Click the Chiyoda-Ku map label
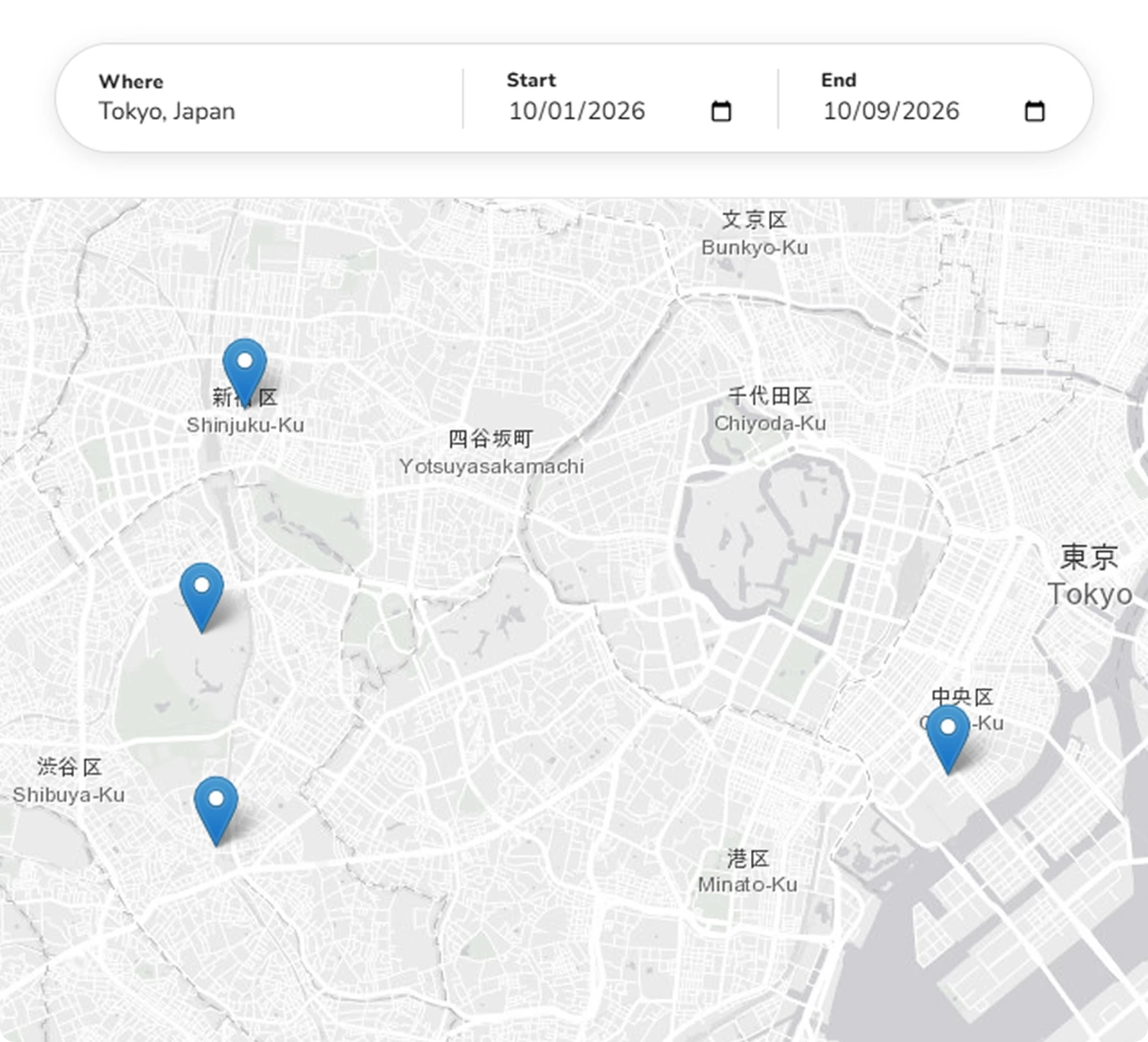Screen dimensions: 1148x1042 770,409
